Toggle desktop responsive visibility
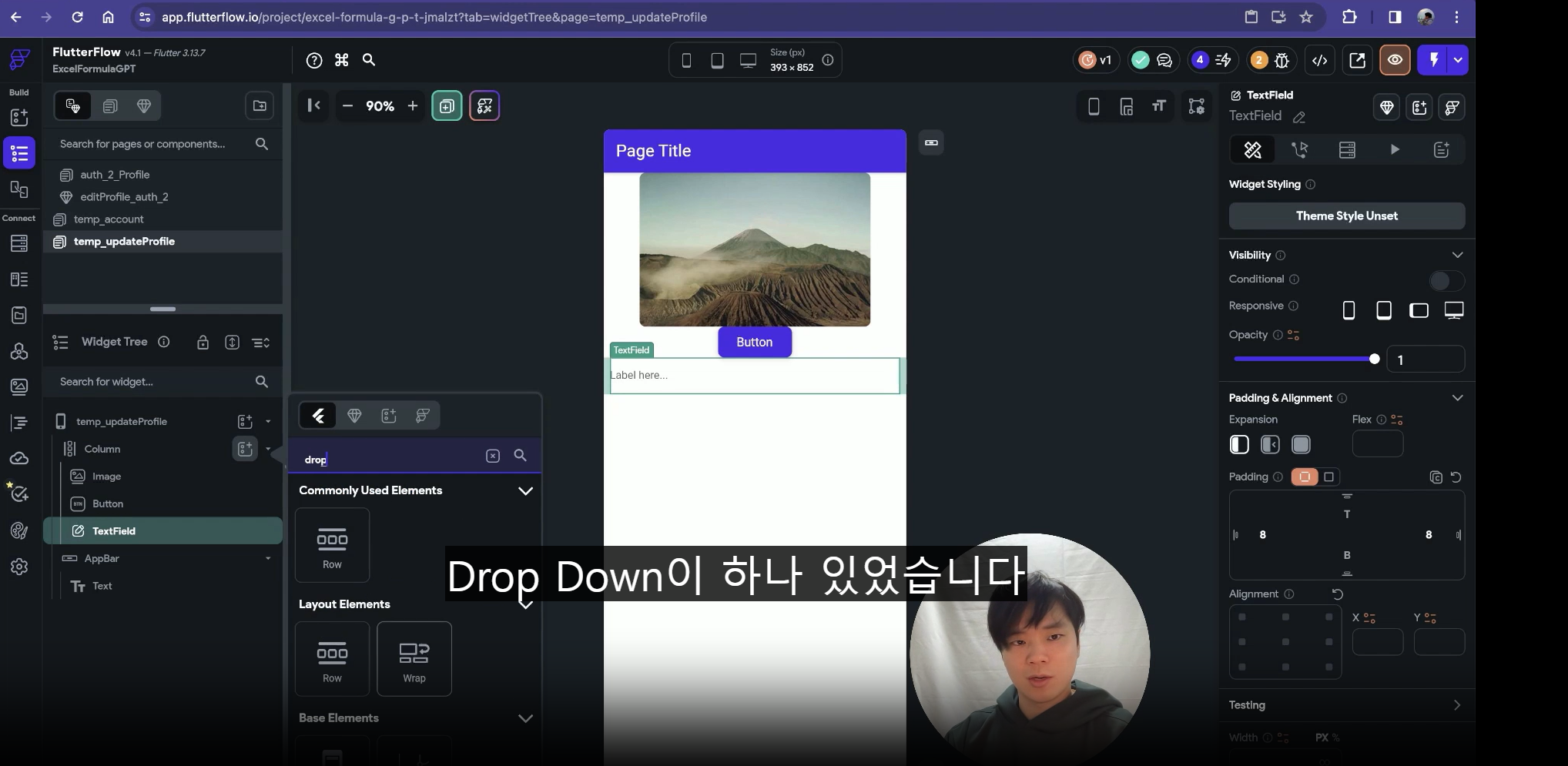Image resolution: width=1568 pixels, height=766 pixels. tap(1454, 310)
